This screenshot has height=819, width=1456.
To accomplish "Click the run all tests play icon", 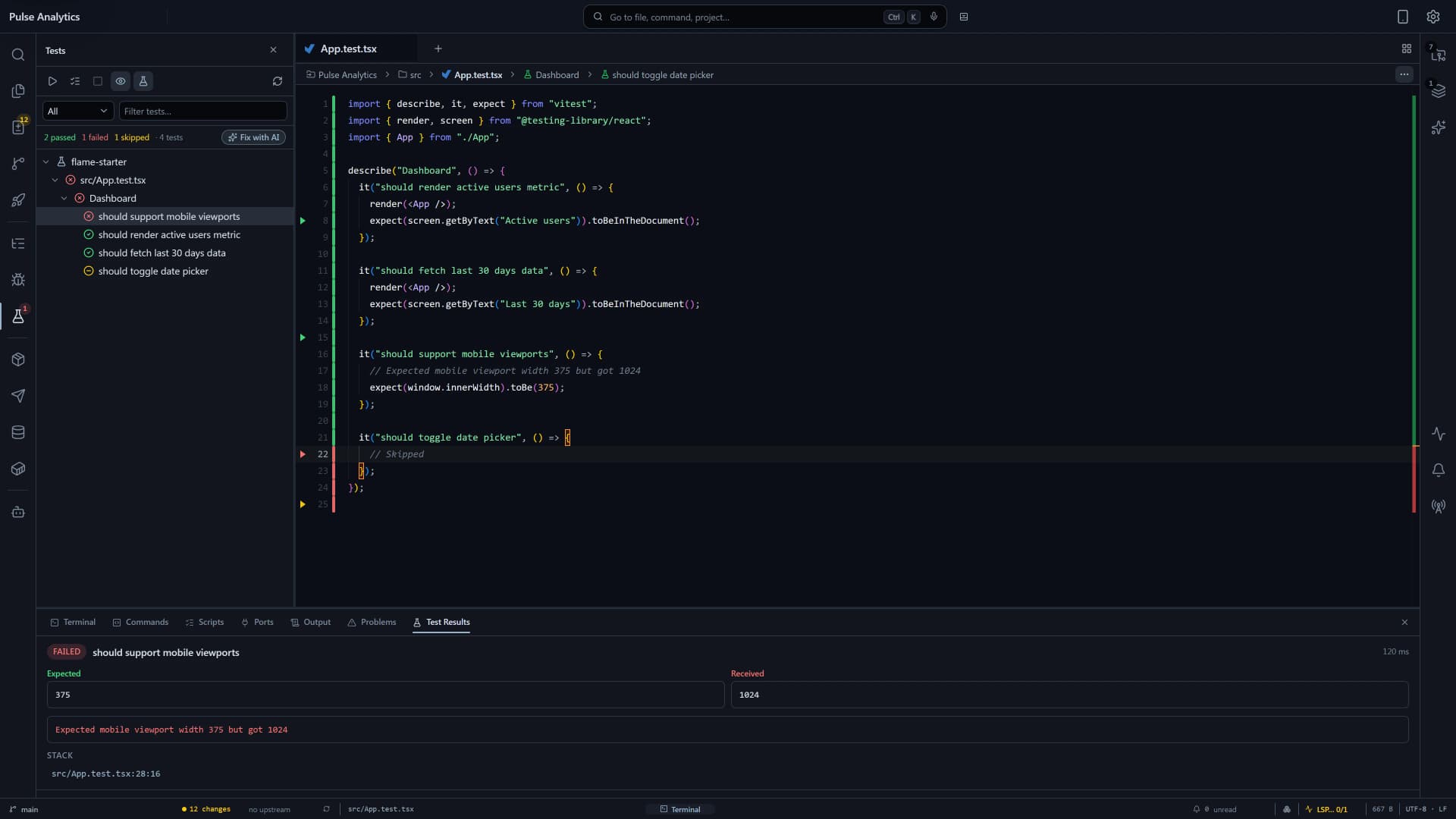I will (x=52, y=81).
